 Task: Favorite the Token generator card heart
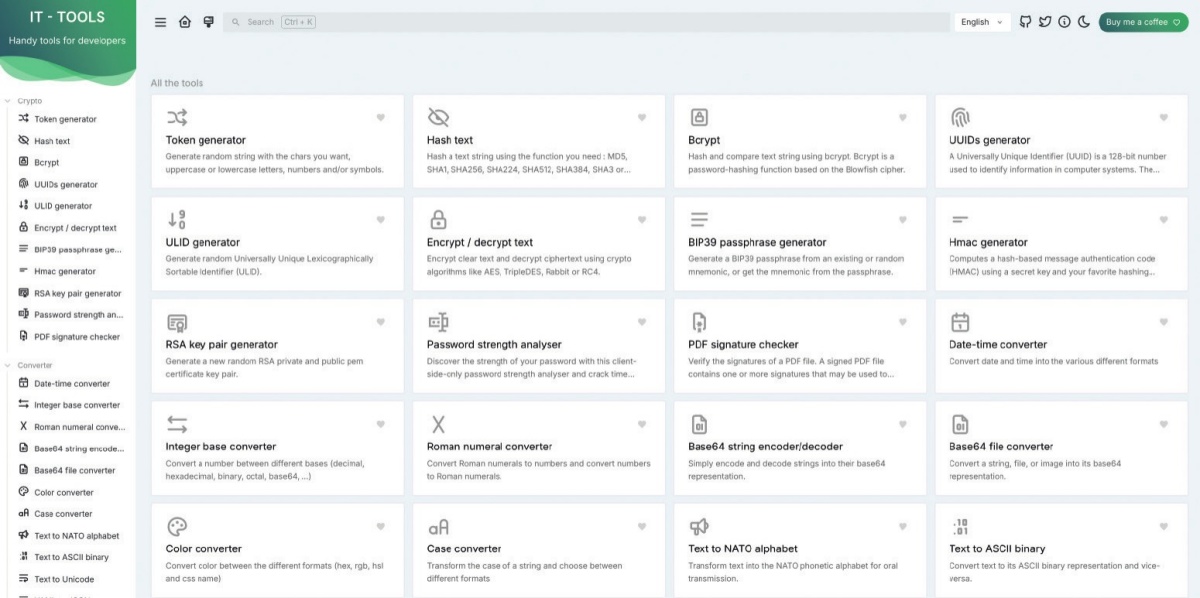click(380, 118)
